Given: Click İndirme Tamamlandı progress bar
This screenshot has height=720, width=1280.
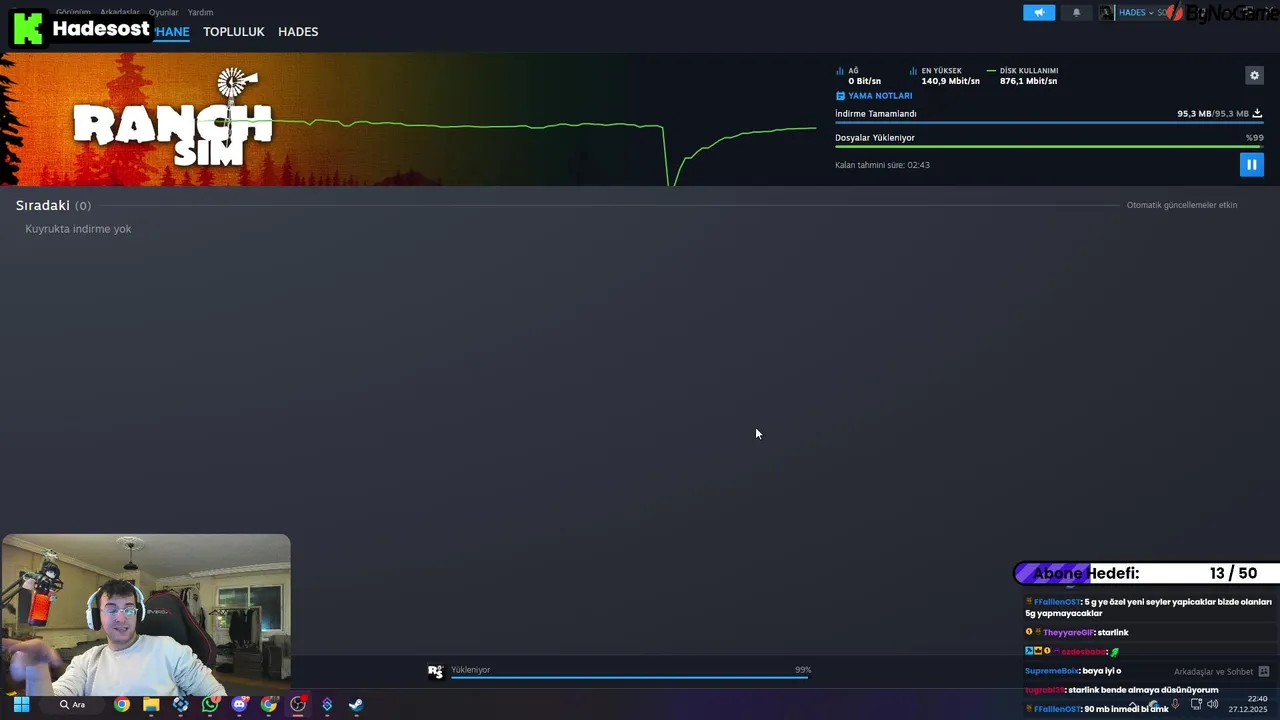Looking at the screenshot, I should [x=1049, y=123].
